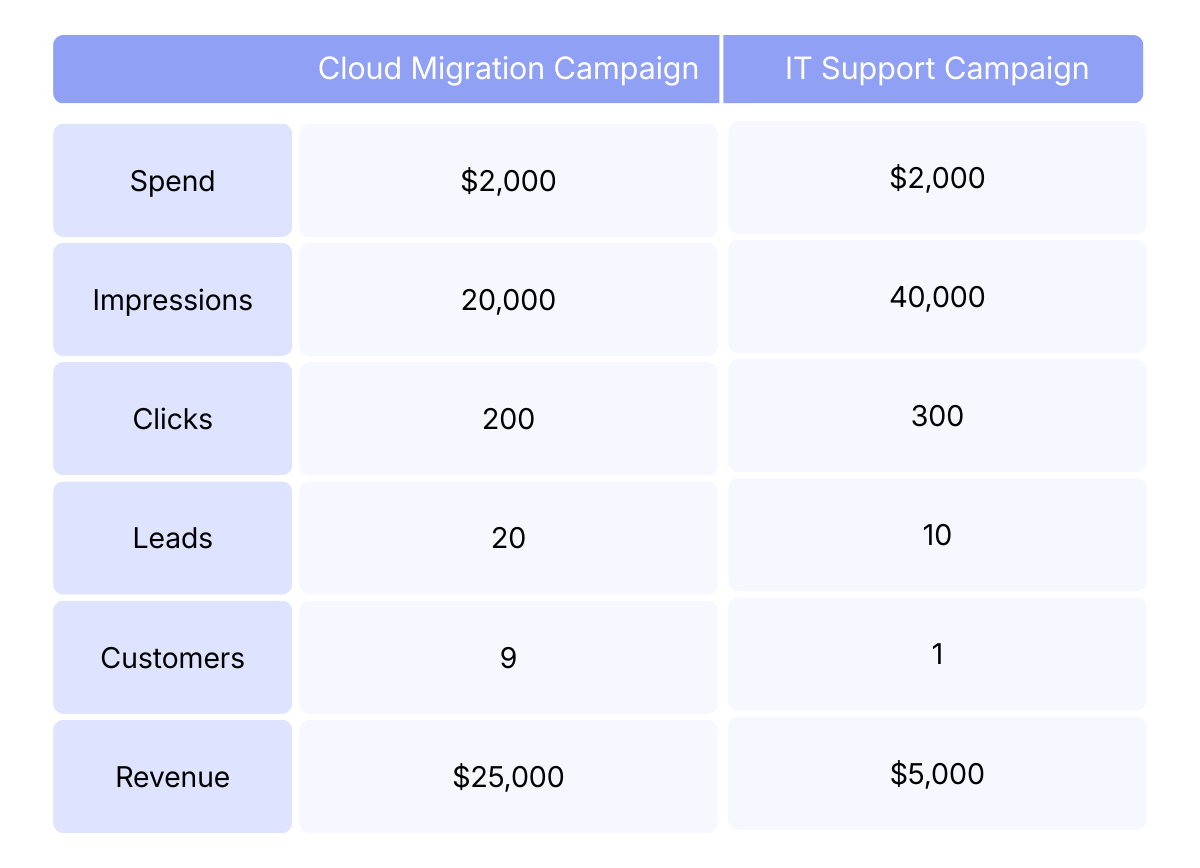1200x868 pixels.
Task: Click Cloud Migration spend value $2,000
Action: pos(508,181)
